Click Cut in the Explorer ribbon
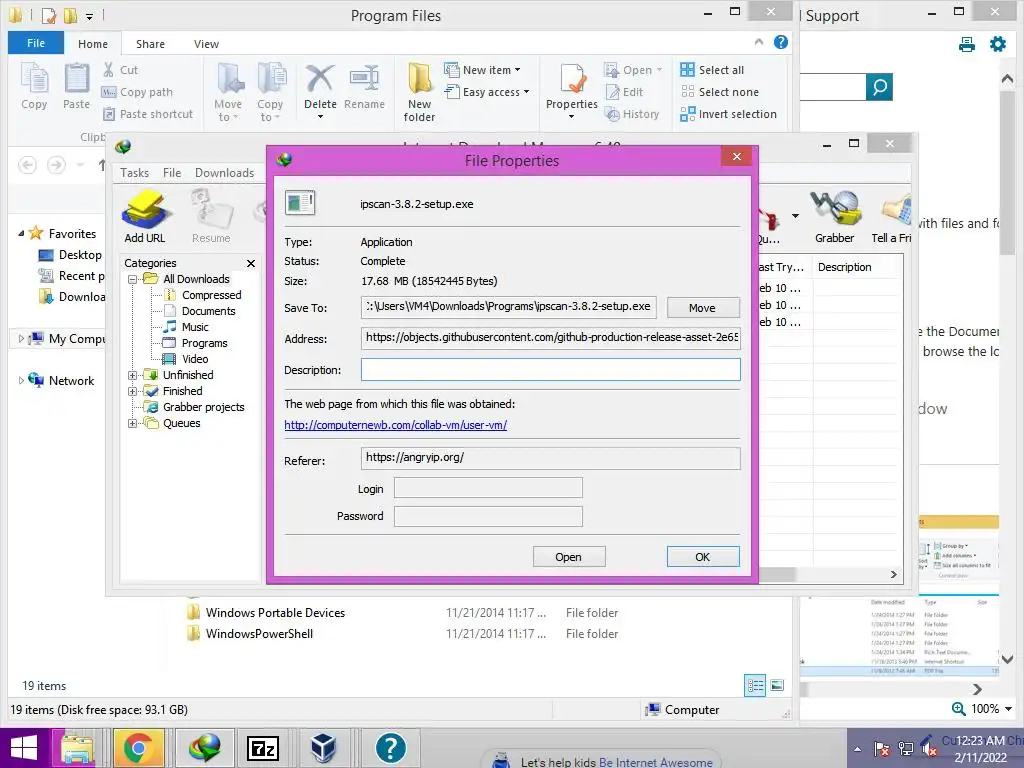Screen dimensions: 1024x768 [121, 70]
